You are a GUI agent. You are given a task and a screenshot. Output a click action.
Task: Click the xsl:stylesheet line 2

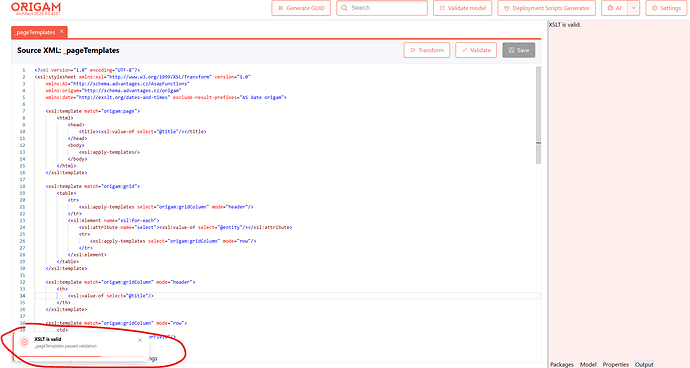pyautogui.click(x=143, y=77)
